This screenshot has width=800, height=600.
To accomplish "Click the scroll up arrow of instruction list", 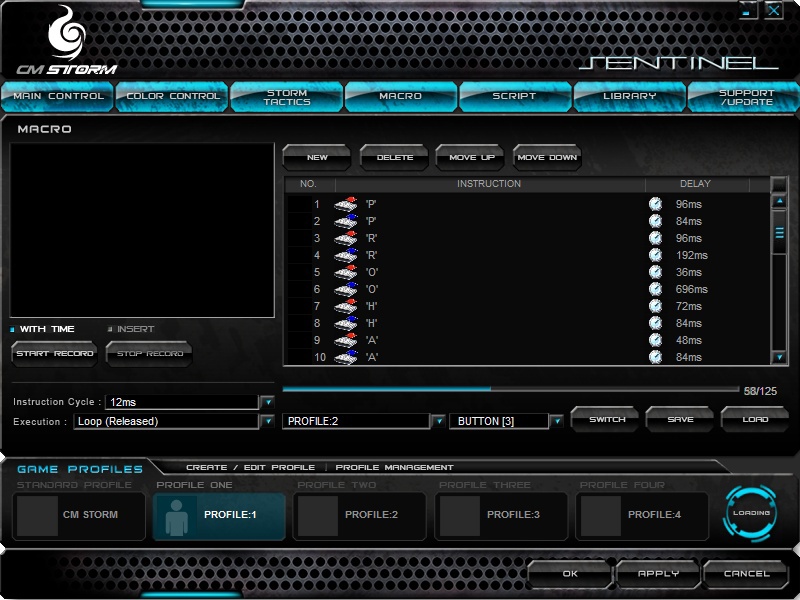I will (779, 201).
